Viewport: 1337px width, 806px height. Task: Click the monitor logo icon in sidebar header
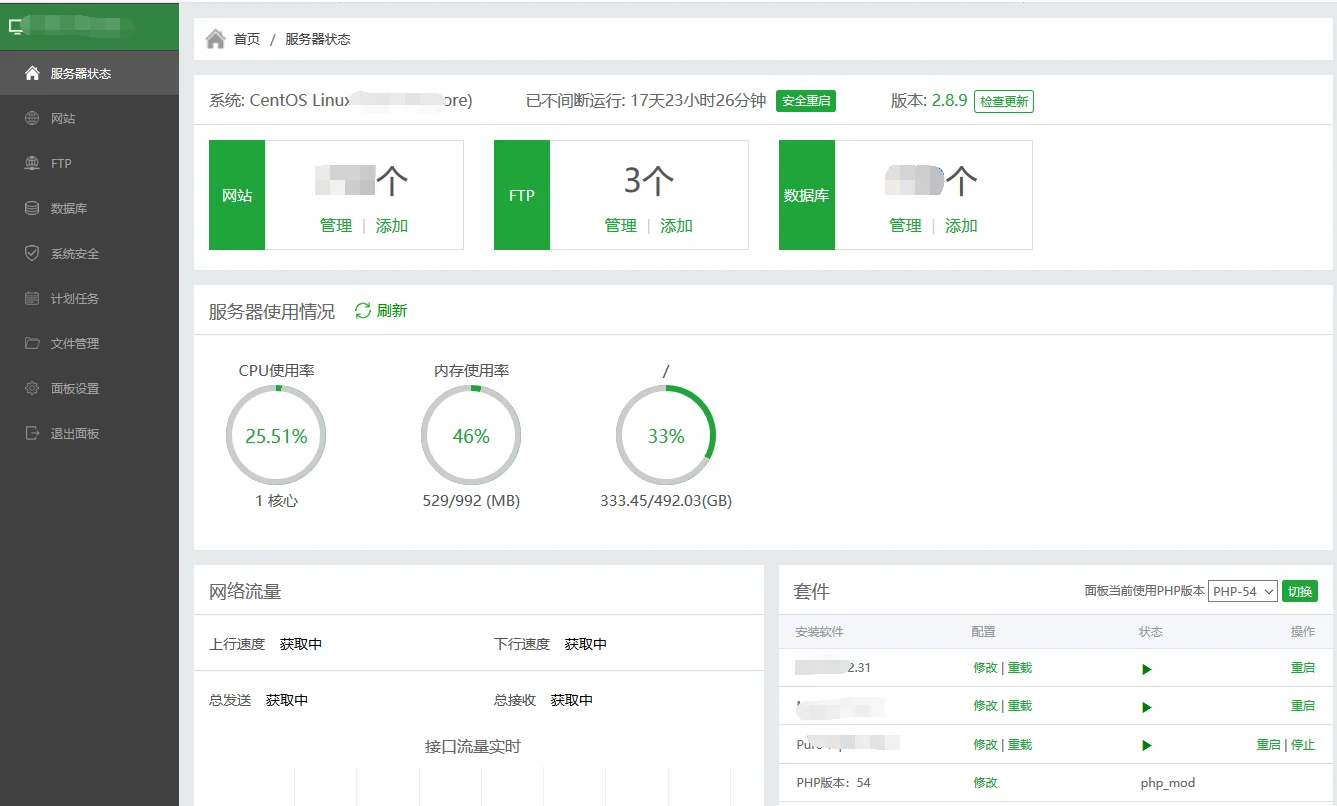coord(15,28)
